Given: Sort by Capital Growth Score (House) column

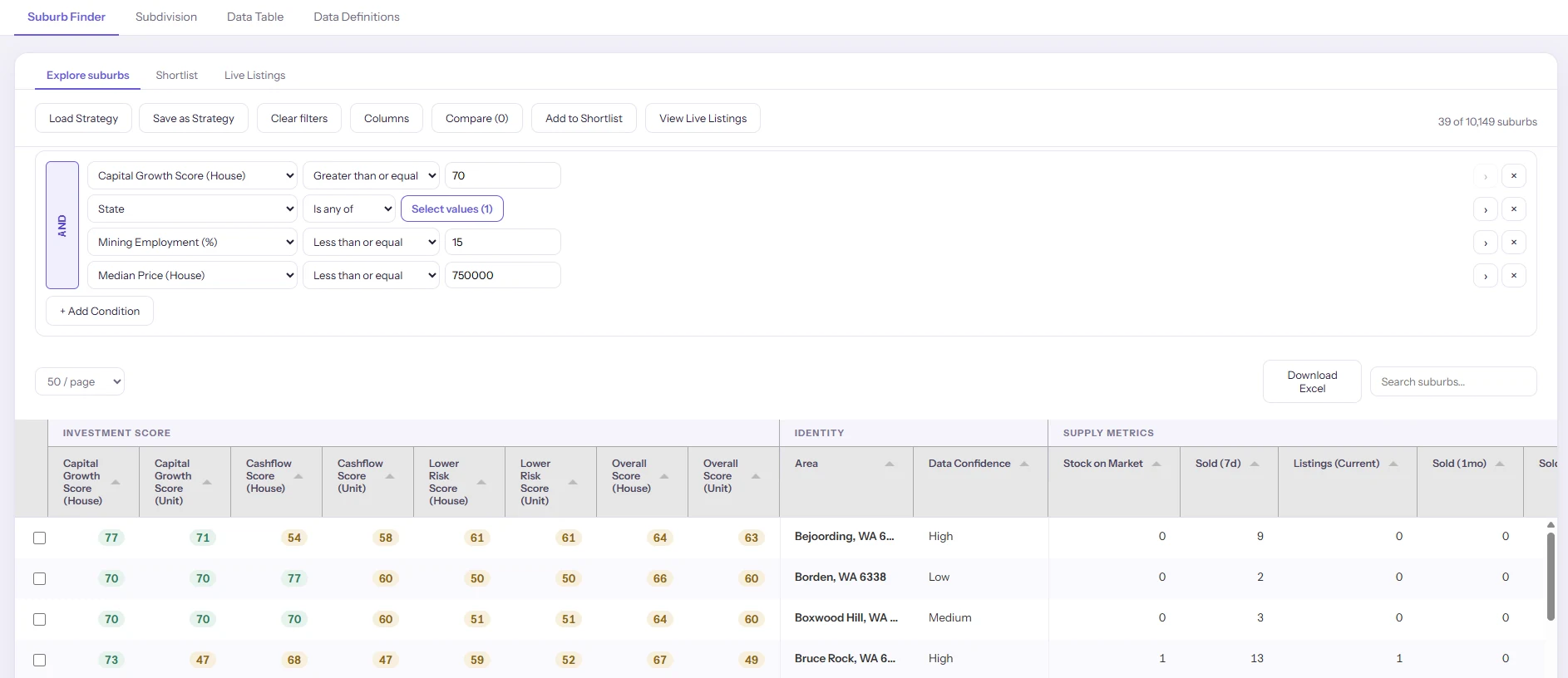Looking at the screenshot, I should click(x=116, y=482).
